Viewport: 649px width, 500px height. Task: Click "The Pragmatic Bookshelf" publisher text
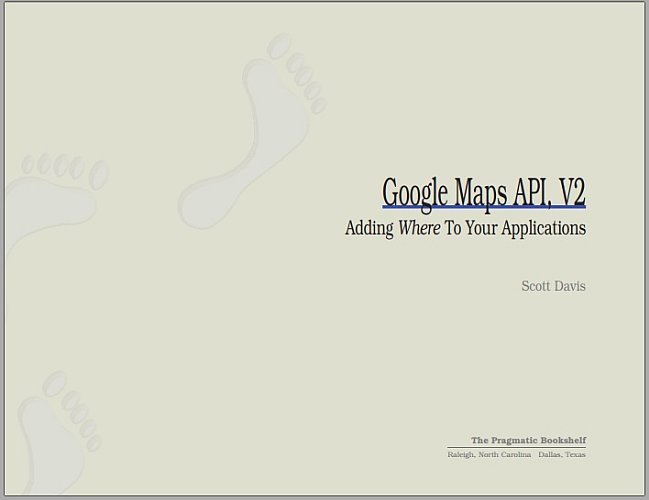[x=529, y=440]
